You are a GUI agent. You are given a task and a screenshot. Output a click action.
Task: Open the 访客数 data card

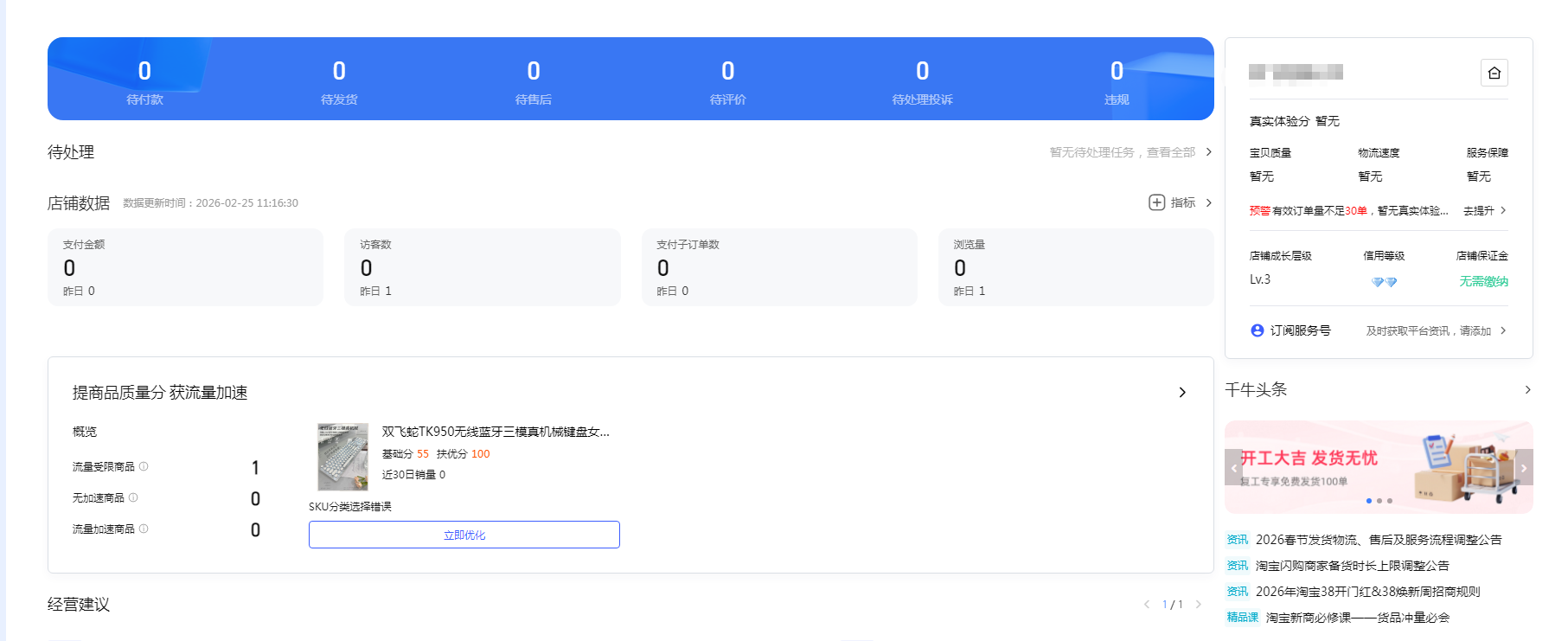coord(483,267)
